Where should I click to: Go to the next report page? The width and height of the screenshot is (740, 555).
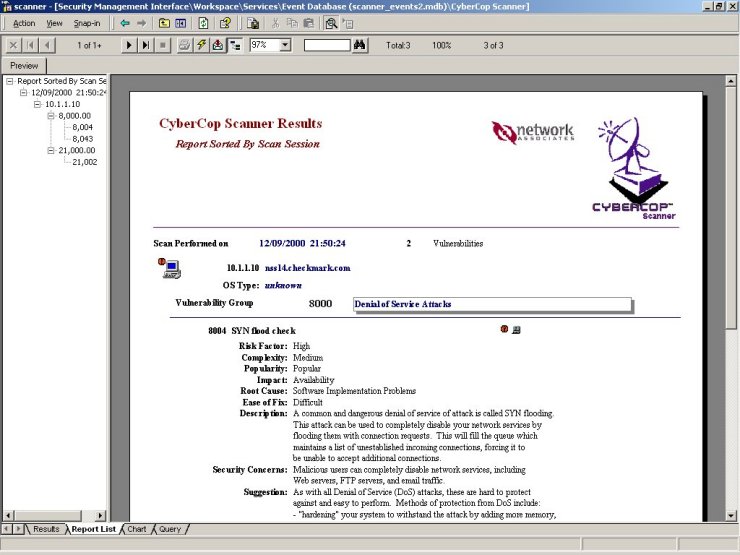point(128,45)
